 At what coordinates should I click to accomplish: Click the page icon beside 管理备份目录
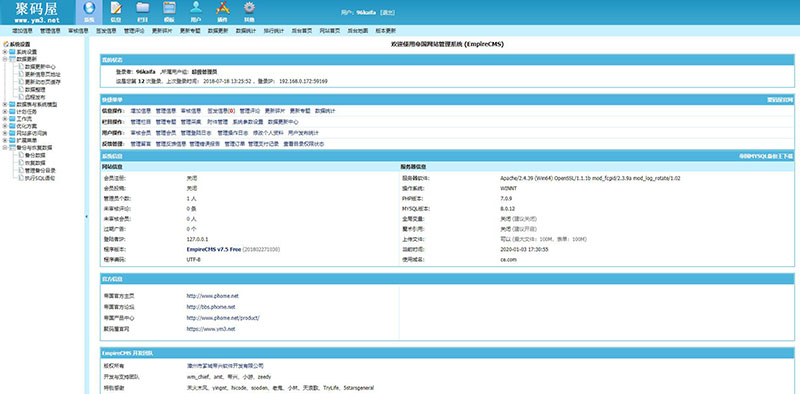click(21, 170)
